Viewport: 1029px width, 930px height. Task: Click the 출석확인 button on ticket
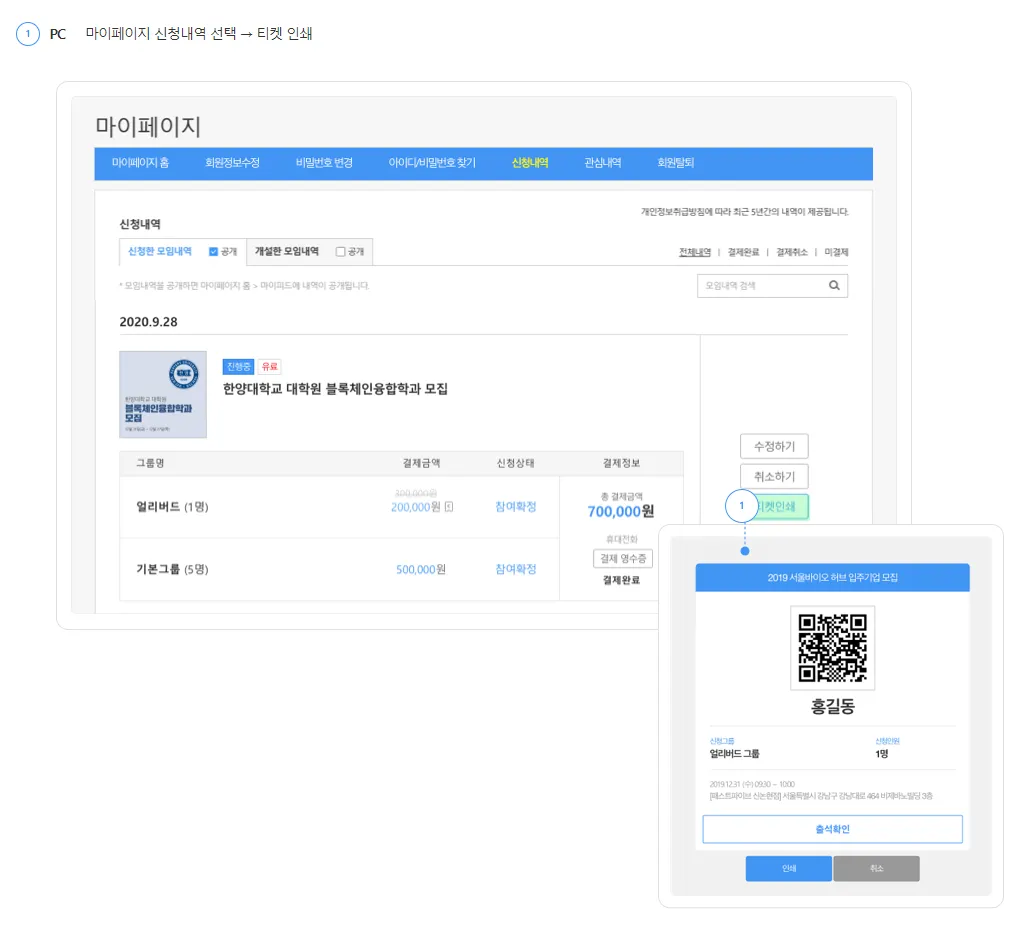(x=832, y=830)
